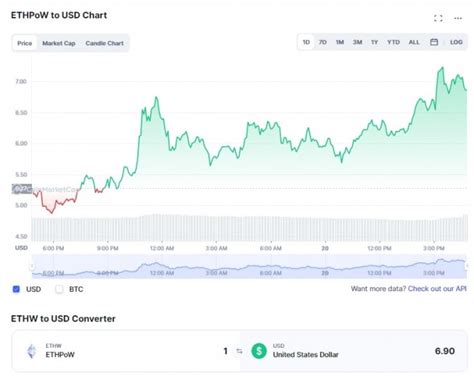This screenshot has height=376, width=474.
Task: Open the three-dot more options menu
Action: [458, 18]
